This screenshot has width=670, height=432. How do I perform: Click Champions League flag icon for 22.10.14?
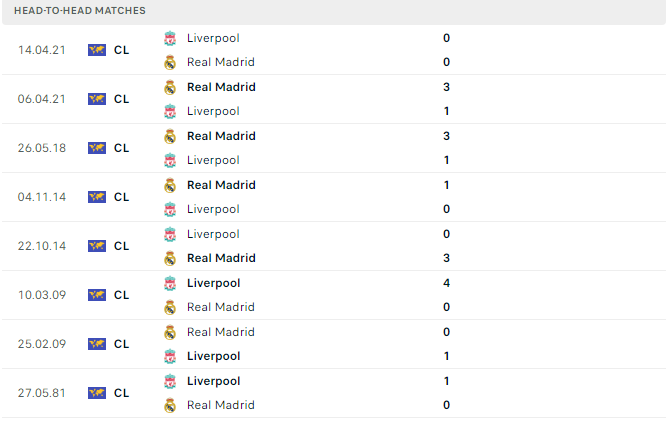click(x=97, y=246)
